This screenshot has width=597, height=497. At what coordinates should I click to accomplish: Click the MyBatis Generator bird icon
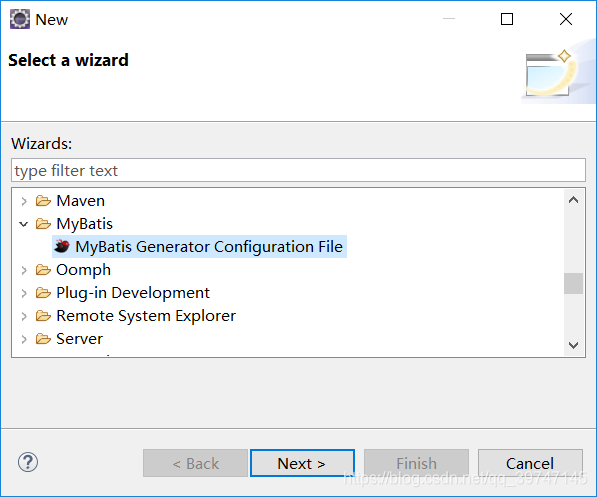point(62,246)
